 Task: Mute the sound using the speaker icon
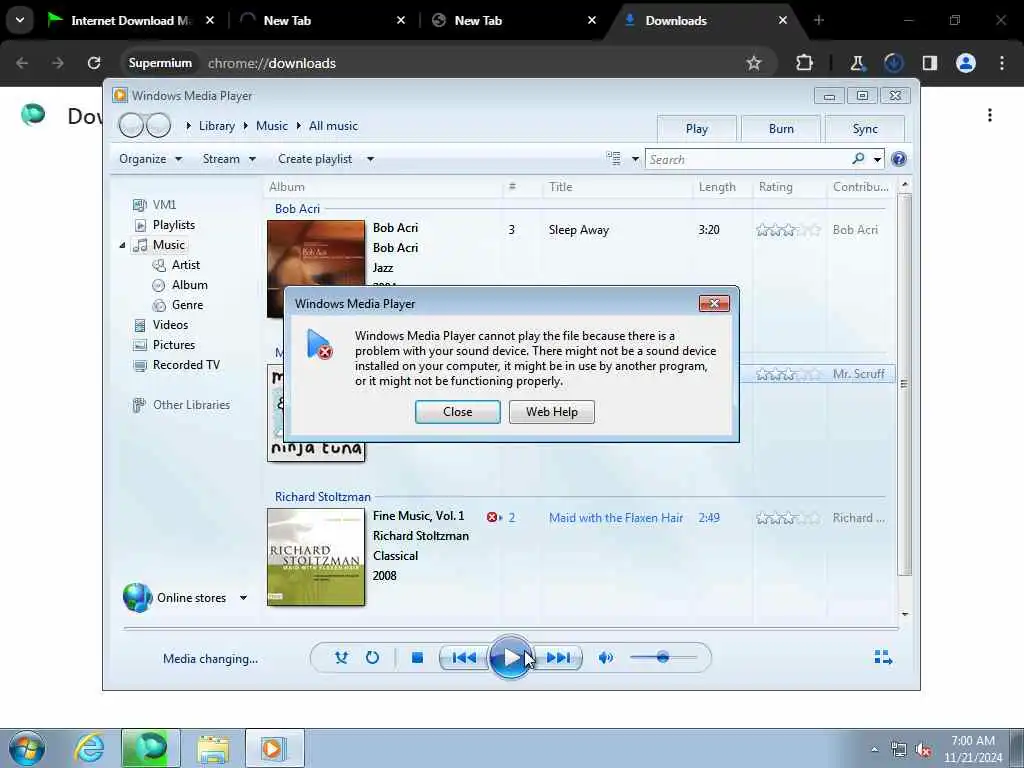[605, 658]
